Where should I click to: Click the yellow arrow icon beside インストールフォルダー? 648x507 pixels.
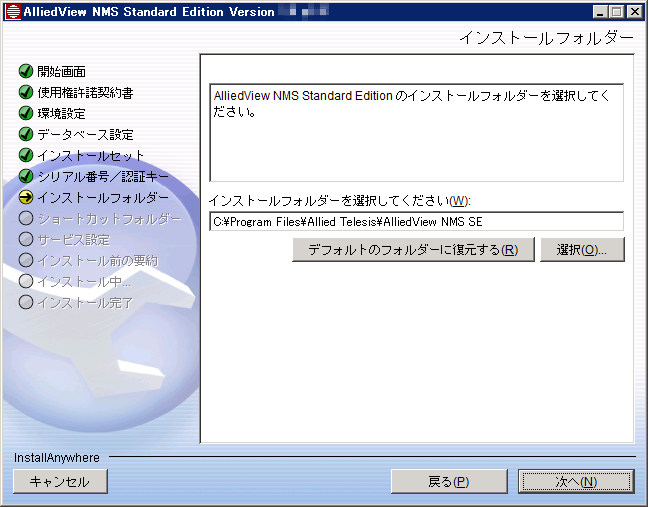(x=26, y=198)
